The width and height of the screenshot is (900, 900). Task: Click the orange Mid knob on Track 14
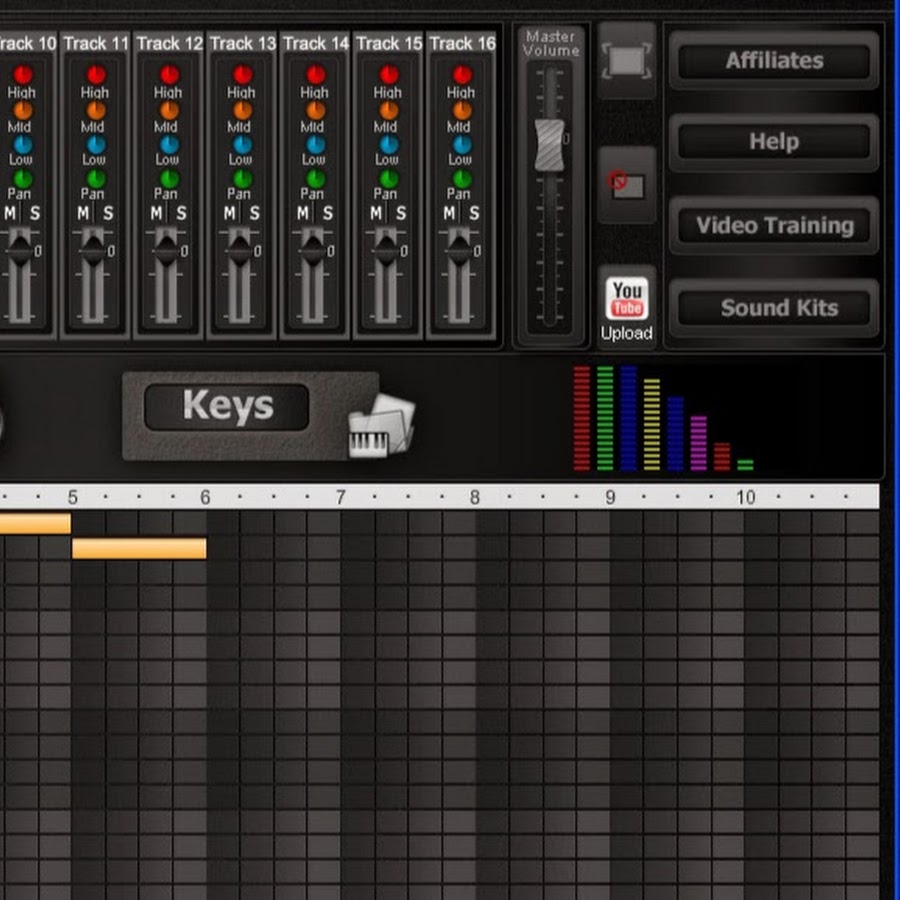point(315,110)
